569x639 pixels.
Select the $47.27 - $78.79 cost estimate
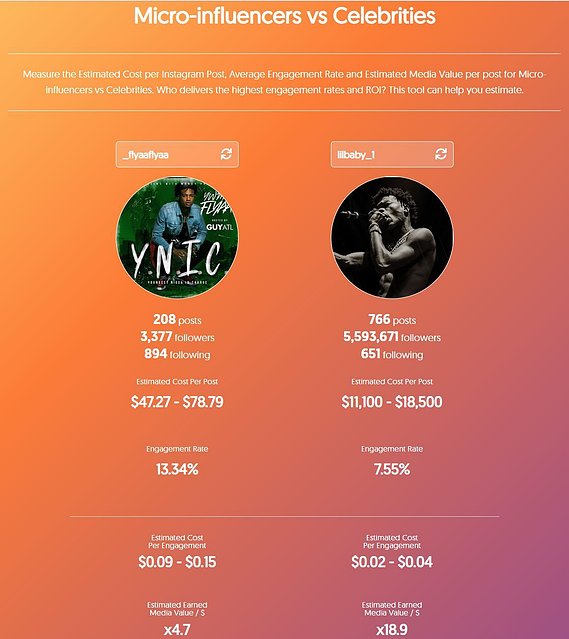click(x=177, y=402)
